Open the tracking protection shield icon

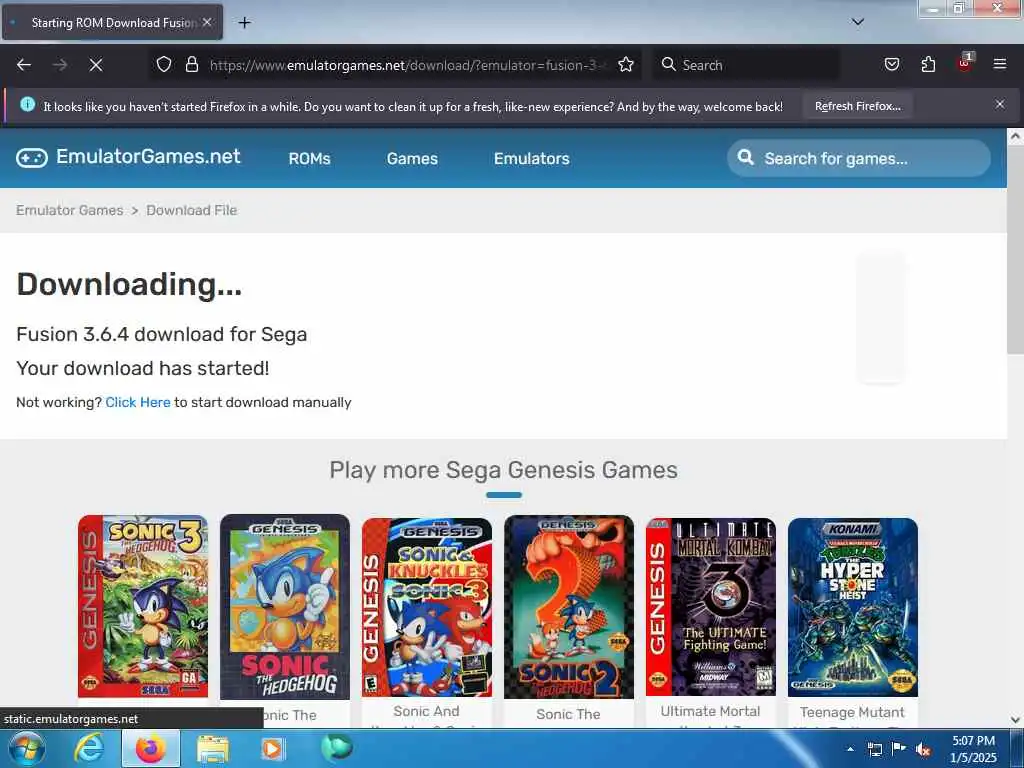164,65
